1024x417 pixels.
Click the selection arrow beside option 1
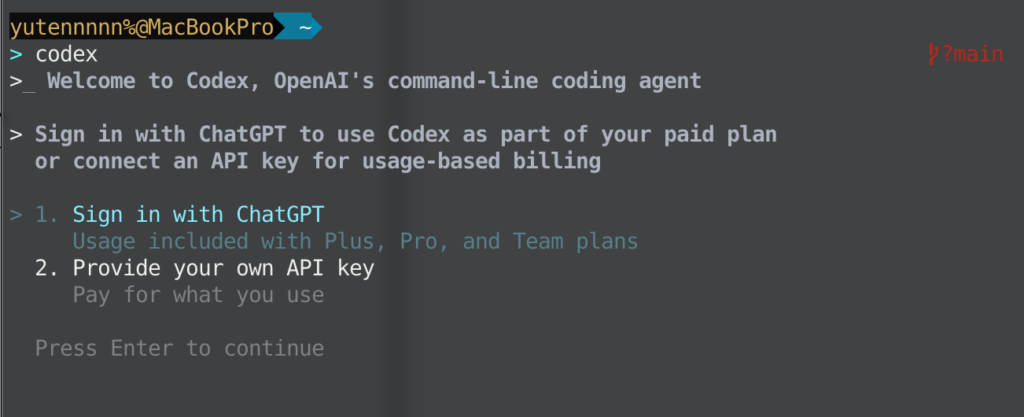point(16,215)
